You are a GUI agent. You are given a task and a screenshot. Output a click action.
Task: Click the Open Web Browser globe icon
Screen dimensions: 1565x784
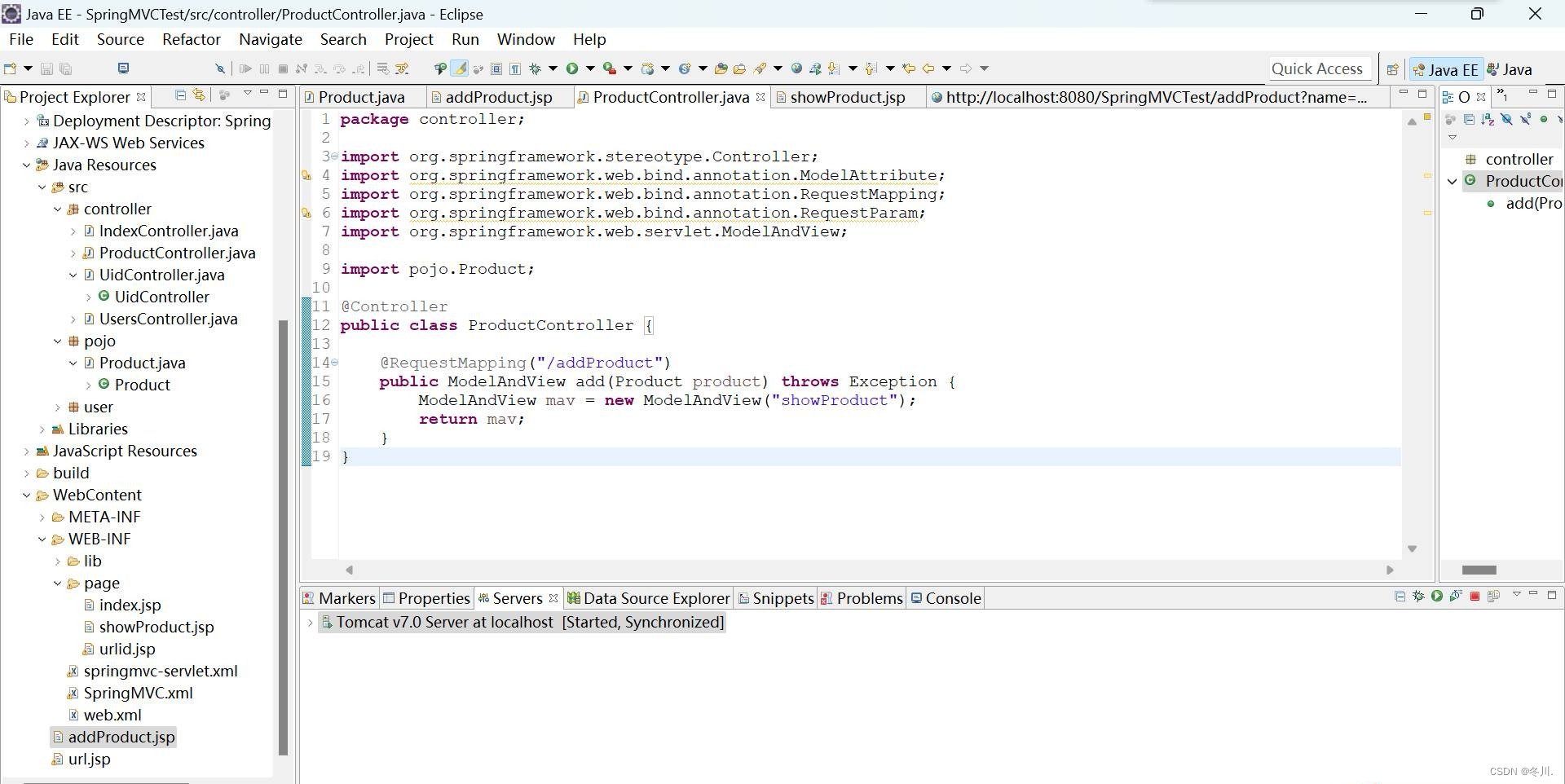coord(796,68)
